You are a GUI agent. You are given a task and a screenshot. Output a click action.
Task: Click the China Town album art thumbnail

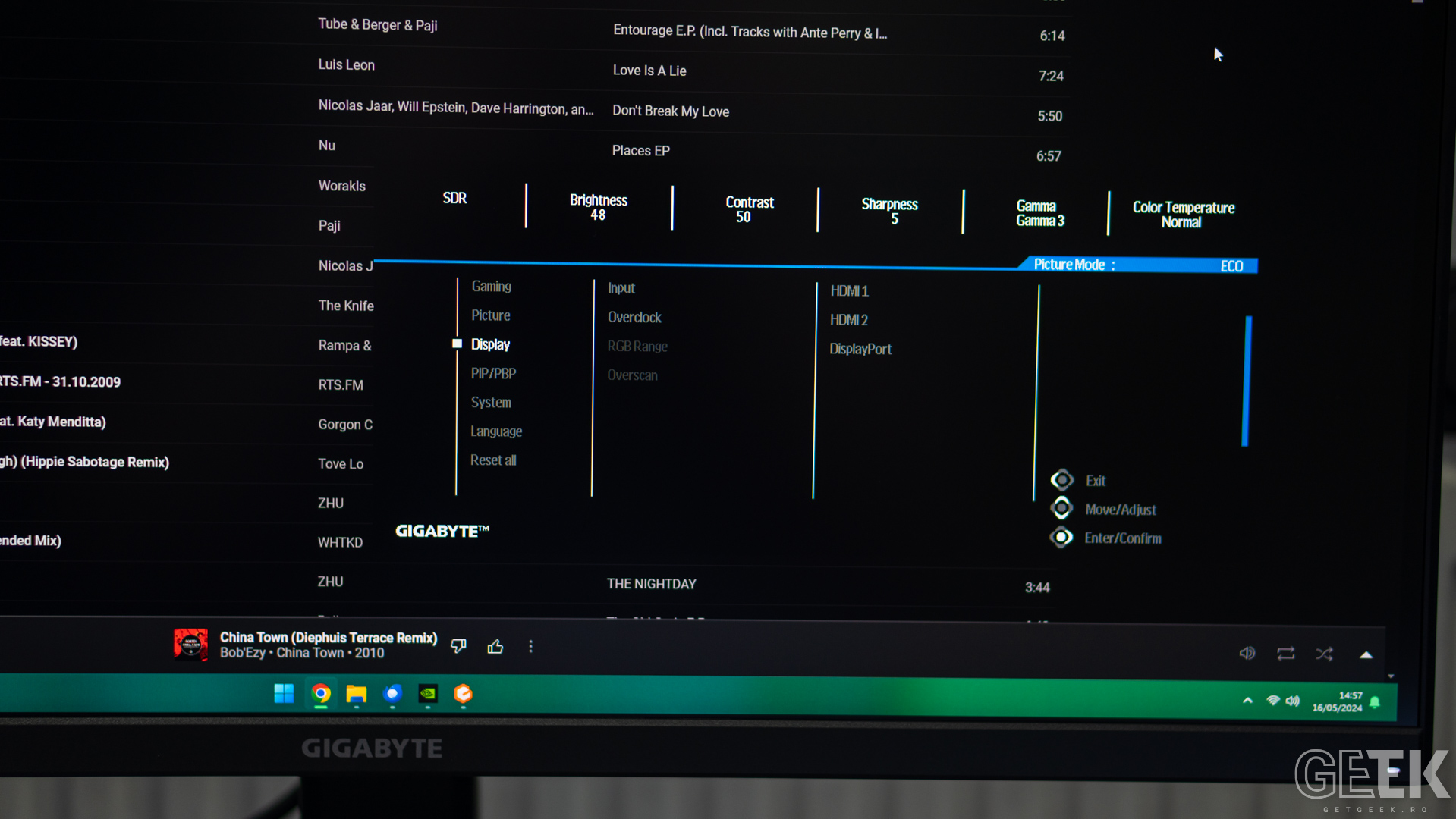pyautogui.click(x=190, y=645)
